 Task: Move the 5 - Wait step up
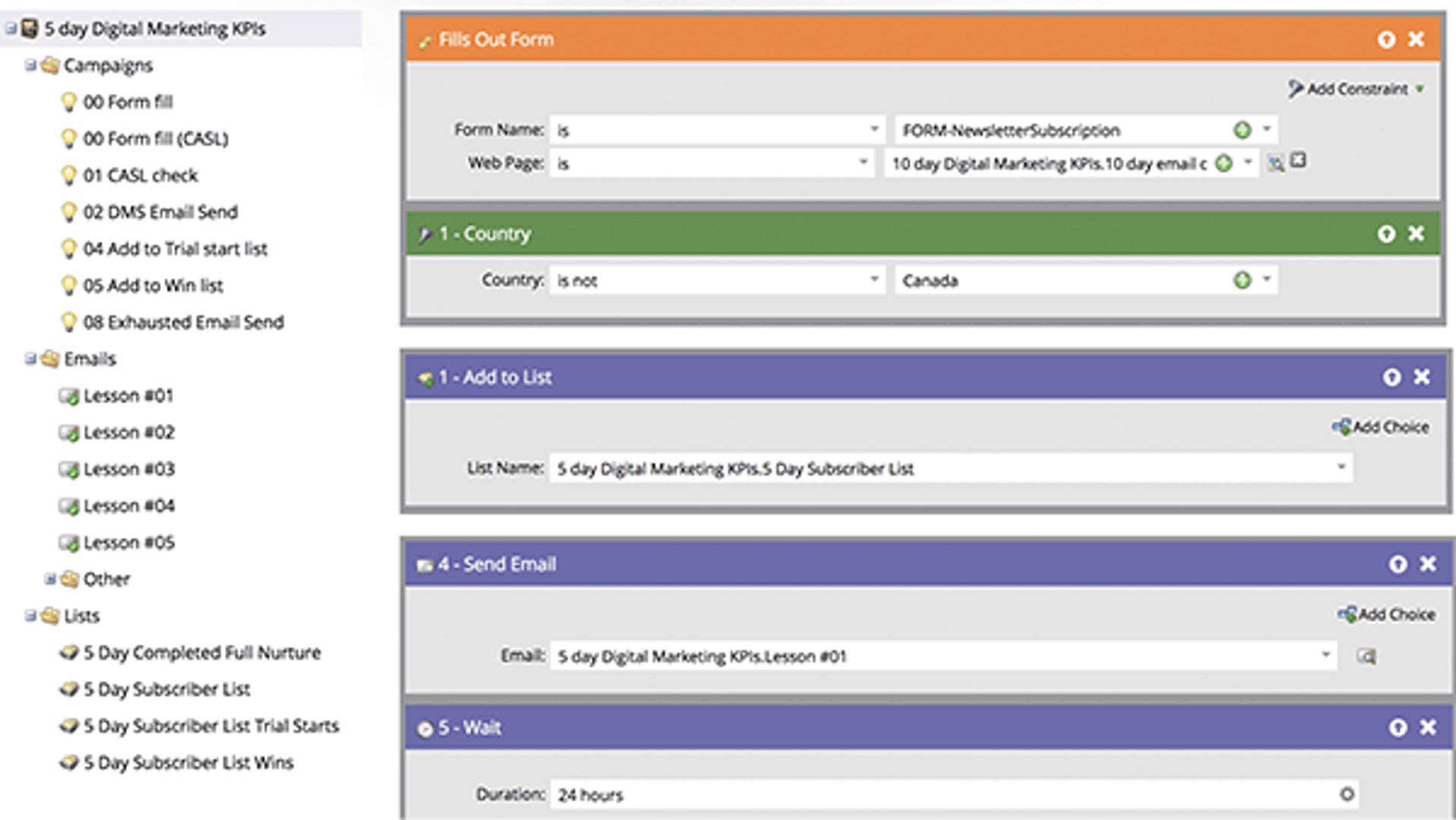pyautogui.click(x=1398, y=727)
